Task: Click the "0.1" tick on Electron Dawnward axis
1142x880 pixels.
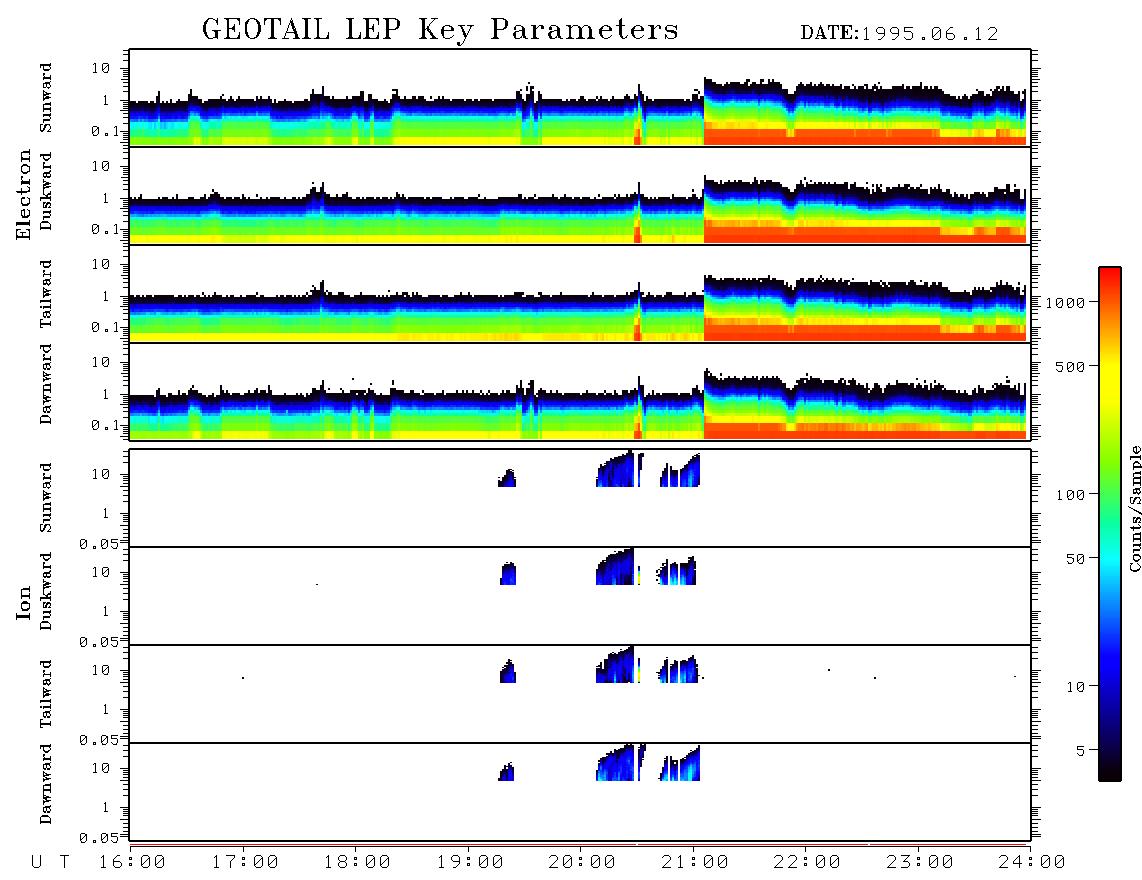Action: click(x=106, y=426)
